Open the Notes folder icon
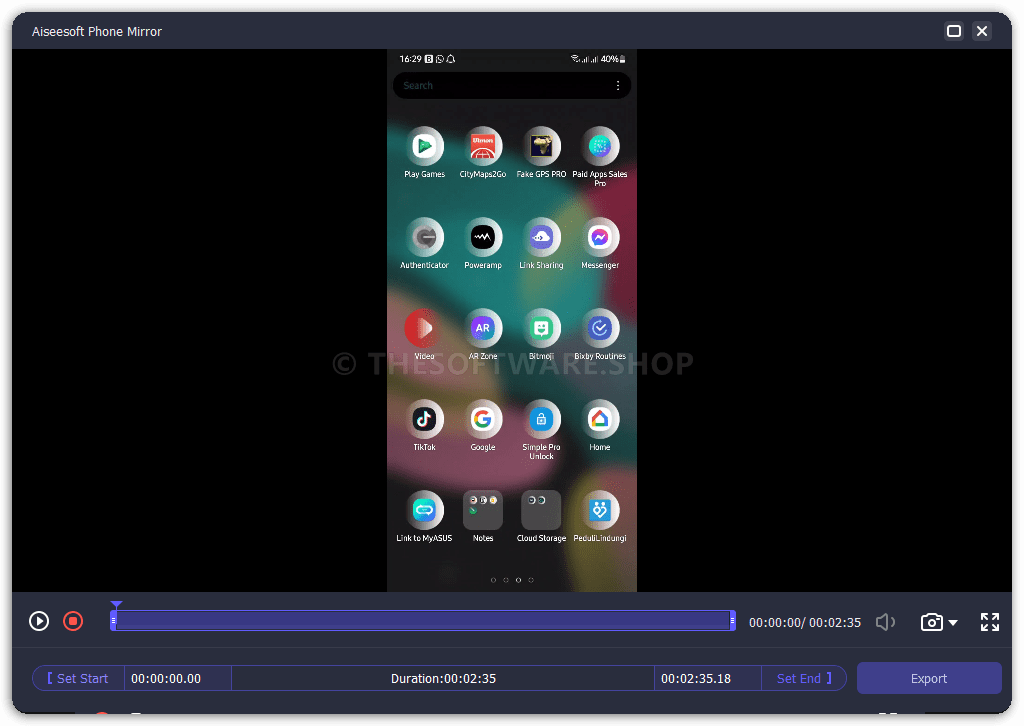Viewport: 1024px width, 726px height. (x=483, y=510)
